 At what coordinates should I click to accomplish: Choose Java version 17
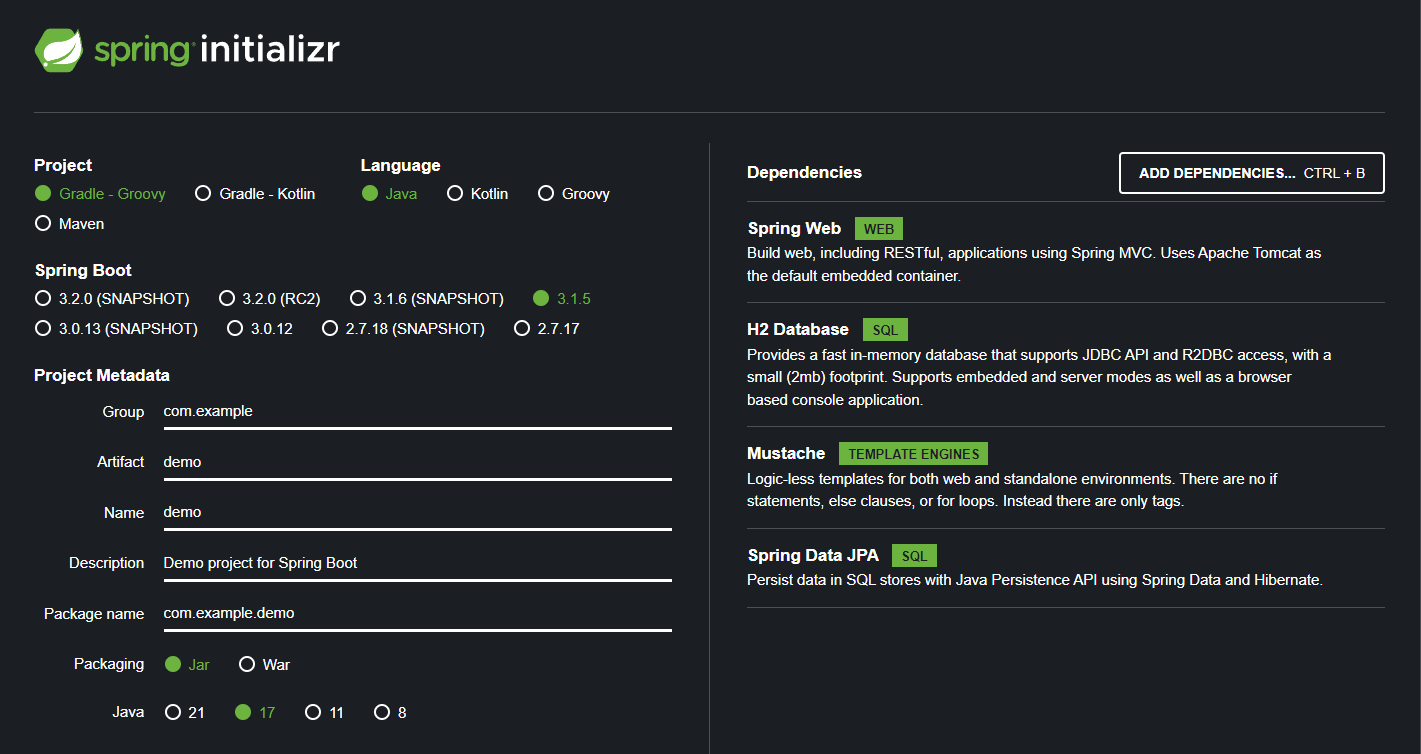click(255, 713)
